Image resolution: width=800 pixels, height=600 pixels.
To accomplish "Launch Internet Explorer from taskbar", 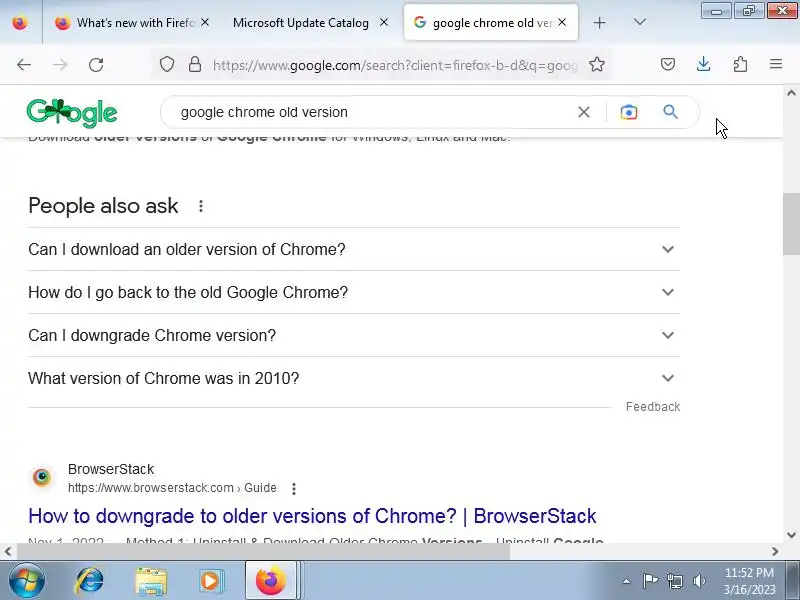I will (89, 581).
